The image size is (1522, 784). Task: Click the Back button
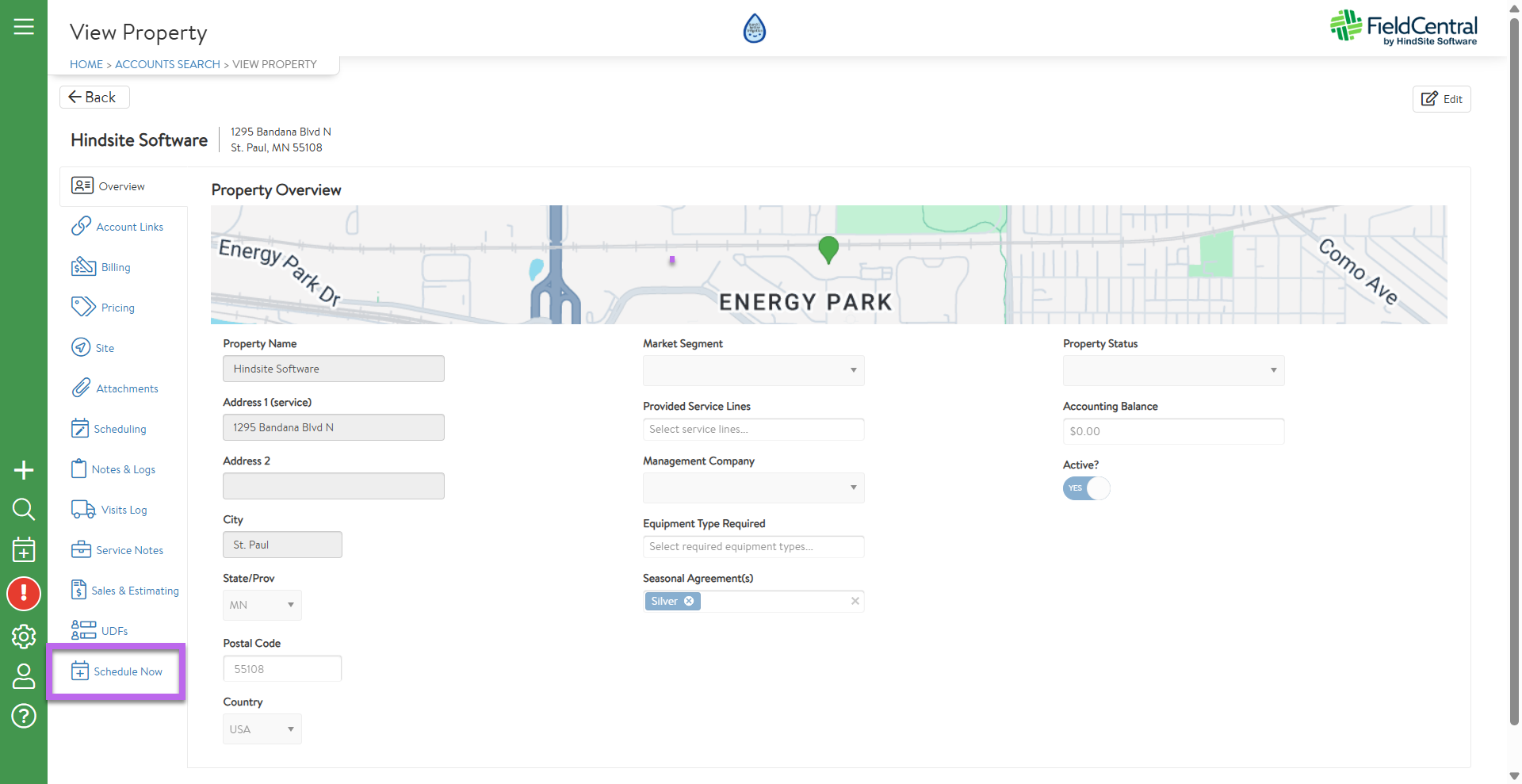(x=94, y=97)
